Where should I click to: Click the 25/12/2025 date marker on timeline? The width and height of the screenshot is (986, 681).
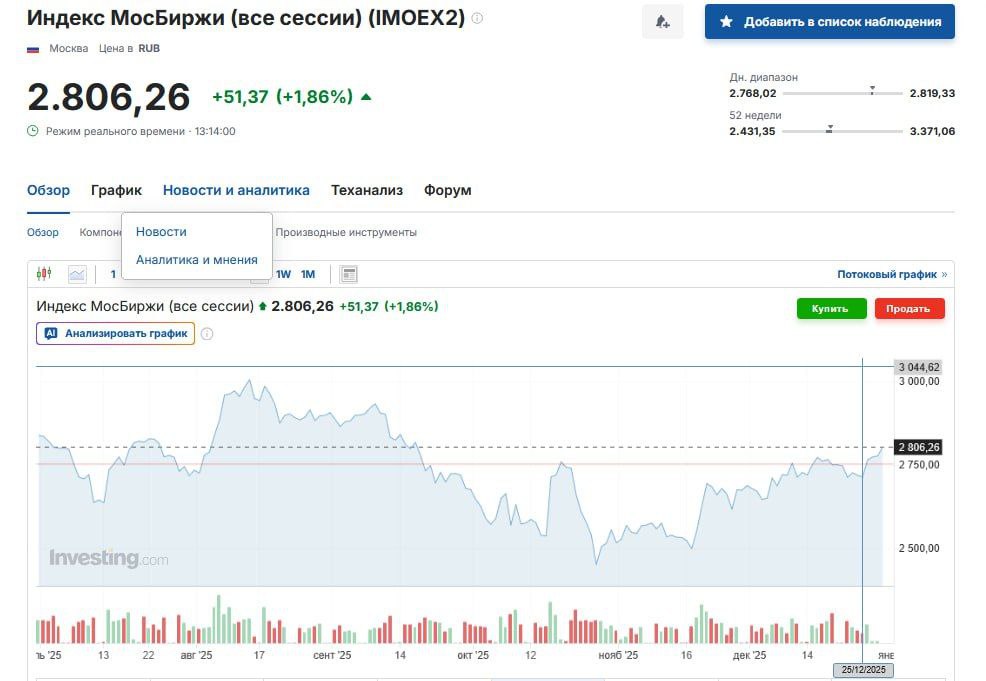tap(862, 670)
